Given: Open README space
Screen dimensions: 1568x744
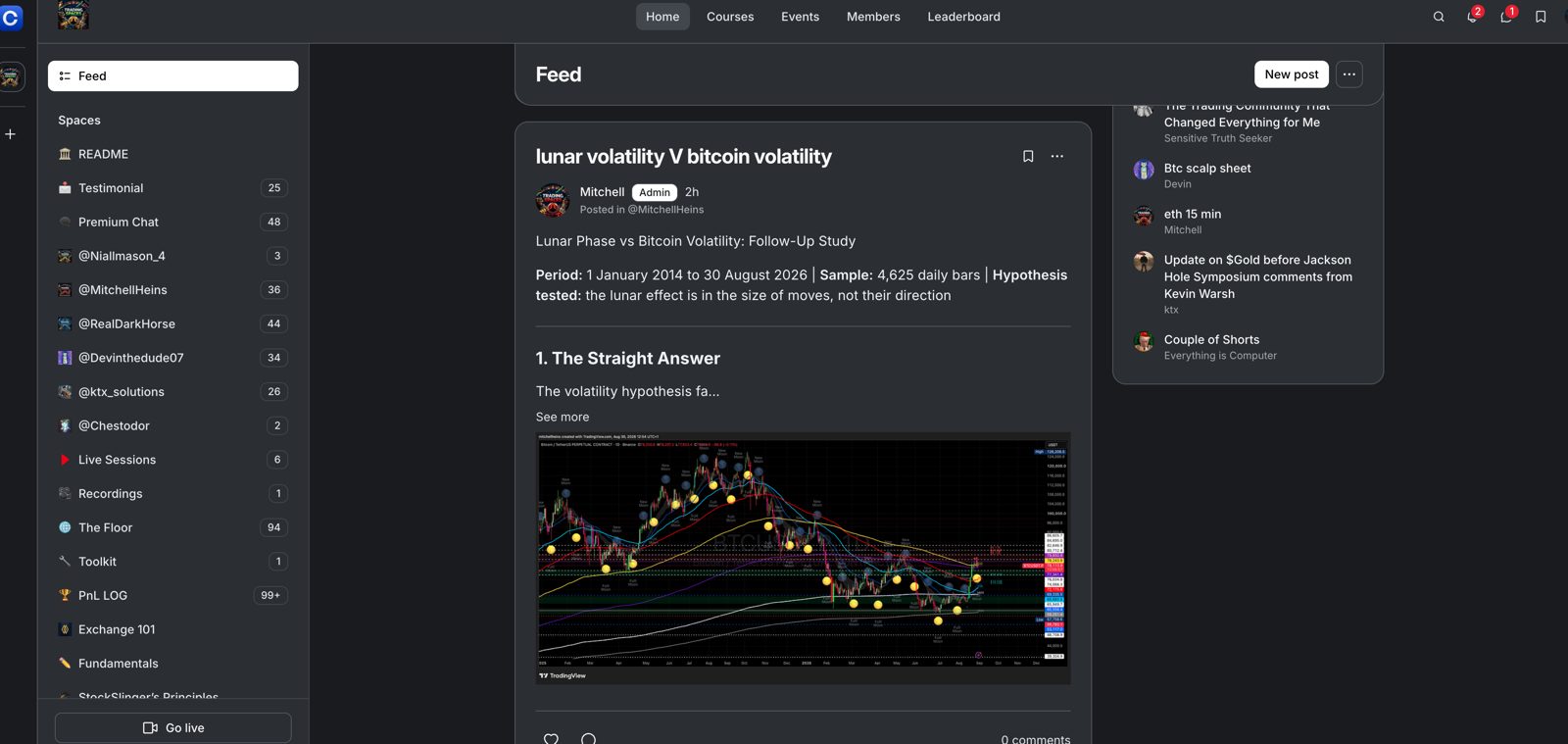Looking at the screenshot, I should click(x=172, y=154).
